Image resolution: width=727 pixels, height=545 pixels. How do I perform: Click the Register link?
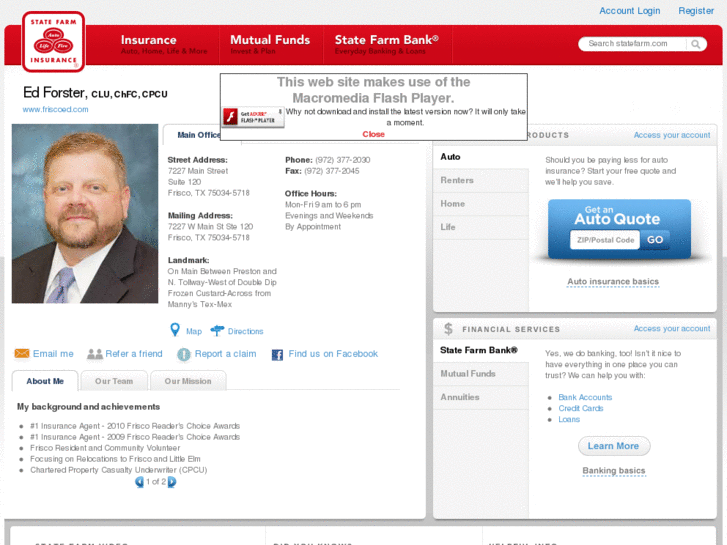click(x=696, y=11)
